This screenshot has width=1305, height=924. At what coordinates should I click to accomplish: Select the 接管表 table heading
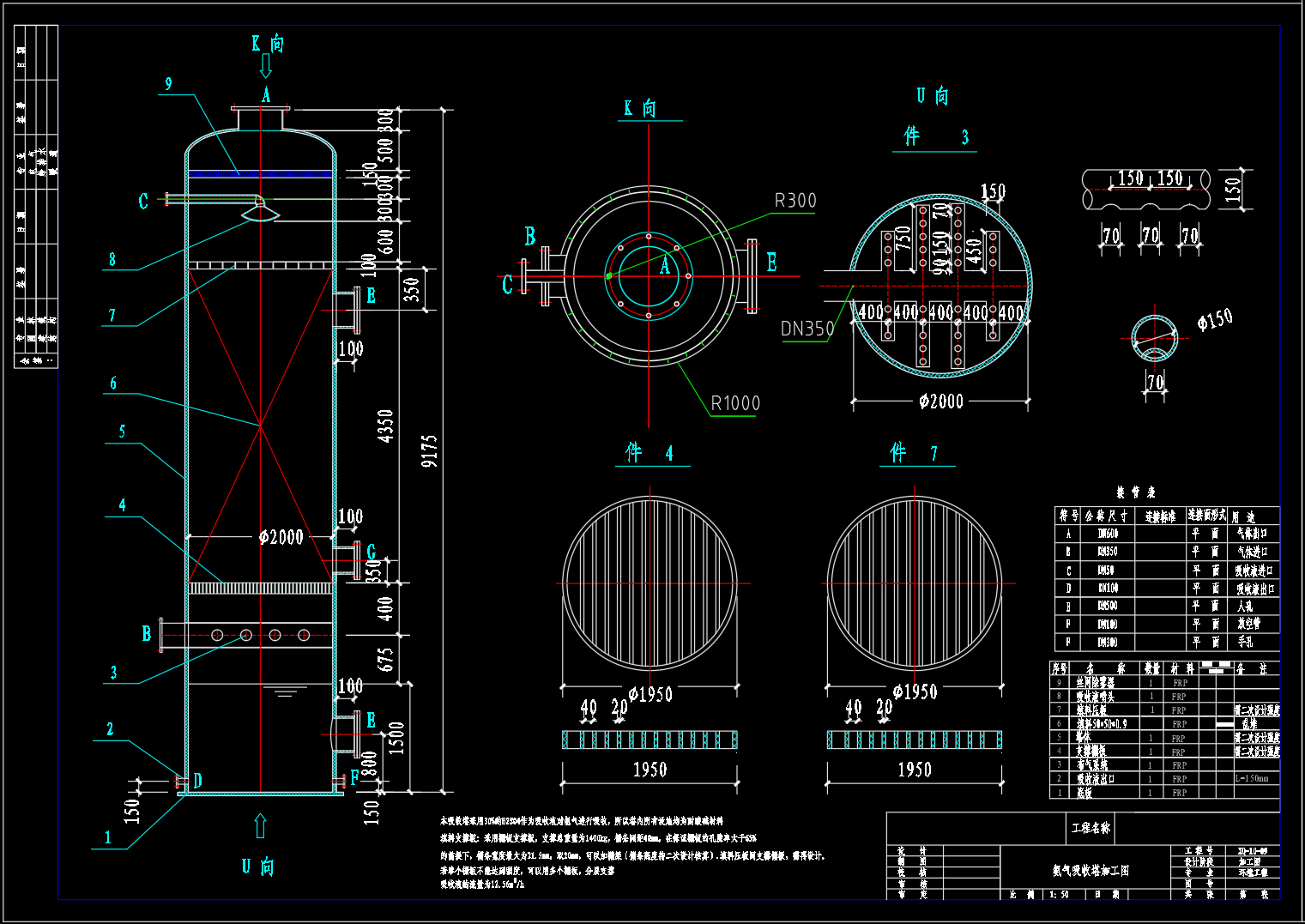(1136, 492)
